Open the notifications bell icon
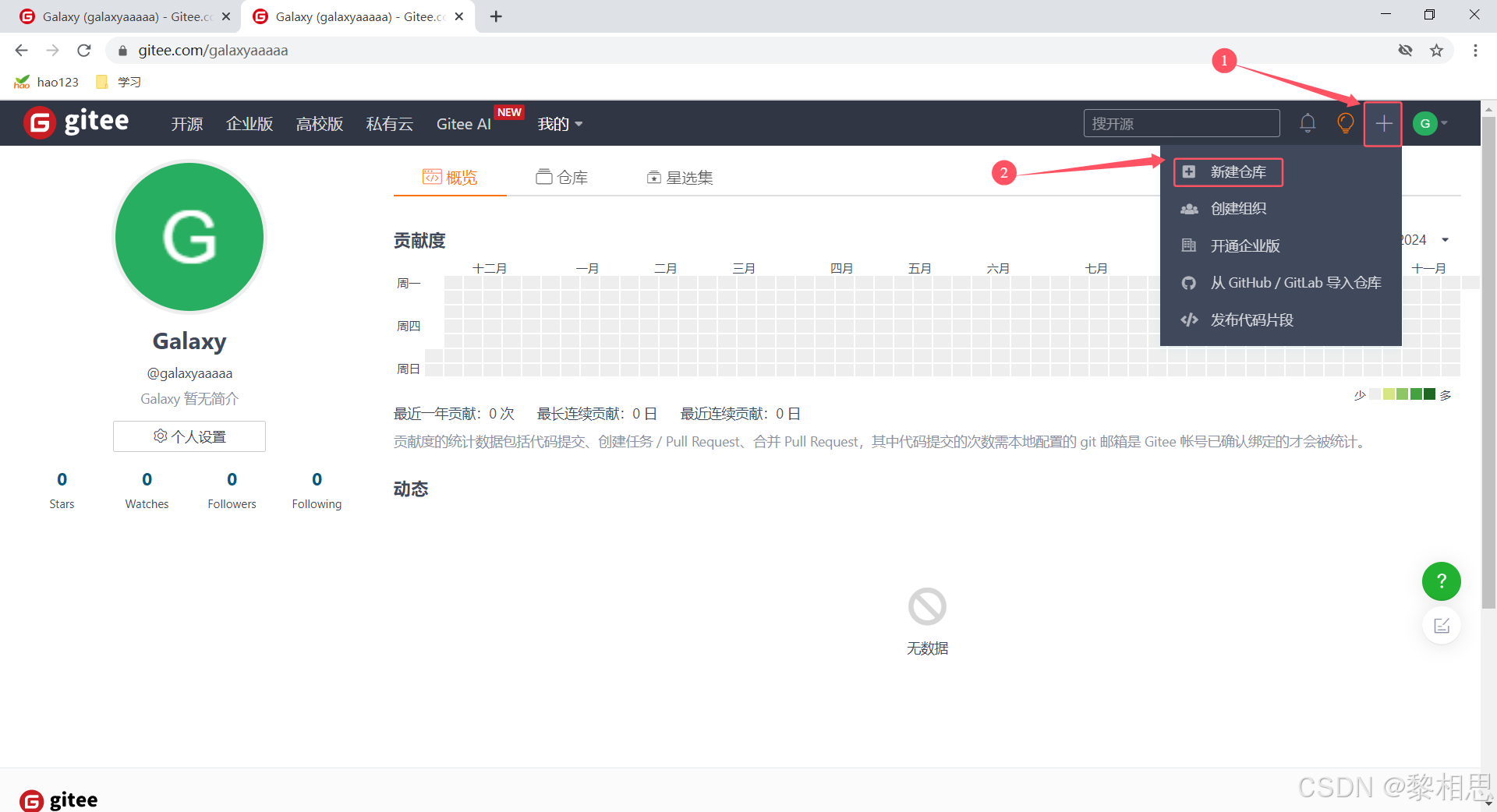The image size is (1497, 812). tap(1308, 123)
